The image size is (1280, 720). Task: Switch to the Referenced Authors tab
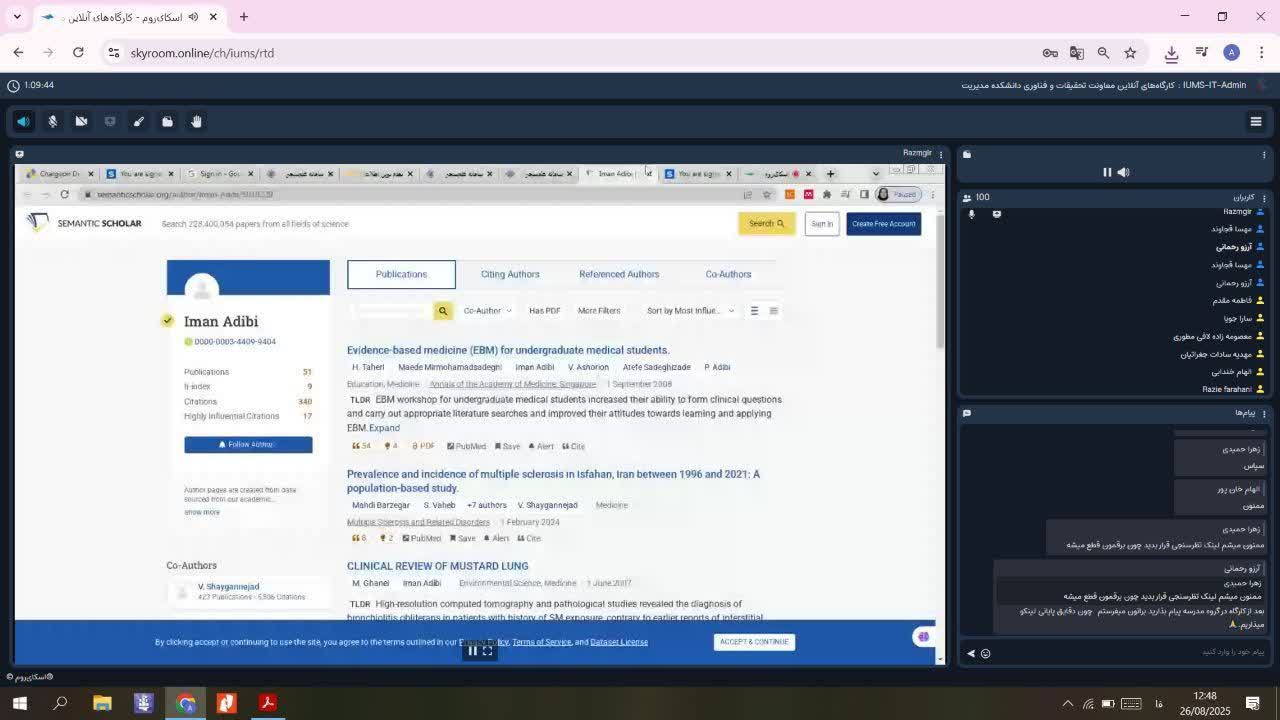coord(619,274)
